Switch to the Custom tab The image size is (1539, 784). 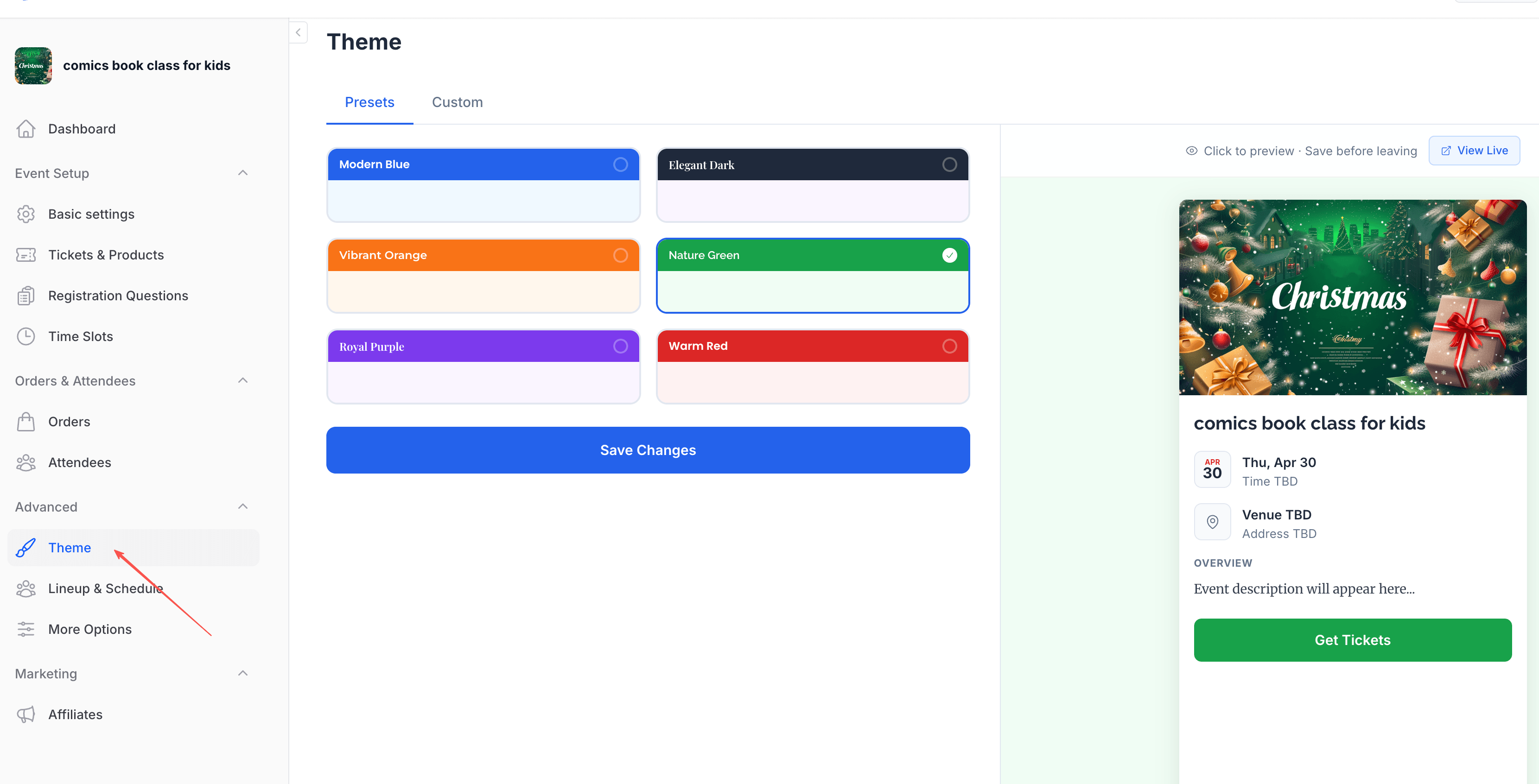coord(457,102)
